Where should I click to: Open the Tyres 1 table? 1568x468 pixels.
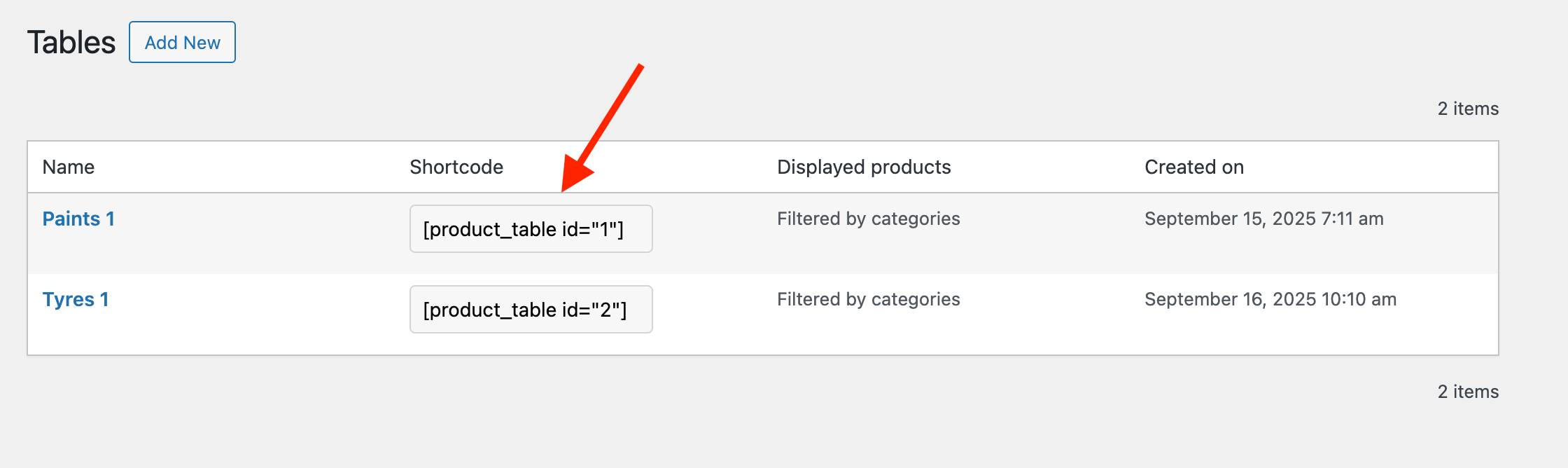76,300
